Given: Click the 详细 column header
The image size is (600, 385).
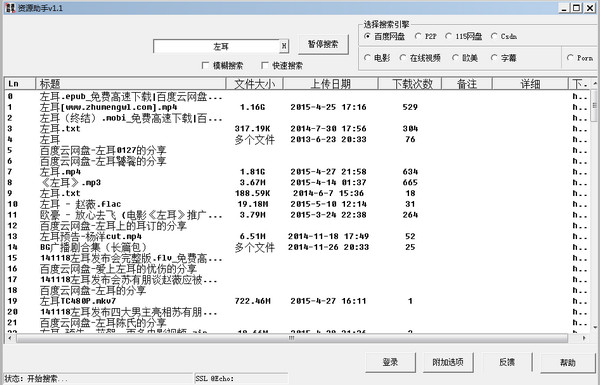Looking at the screenshot, I should [530, 83].
